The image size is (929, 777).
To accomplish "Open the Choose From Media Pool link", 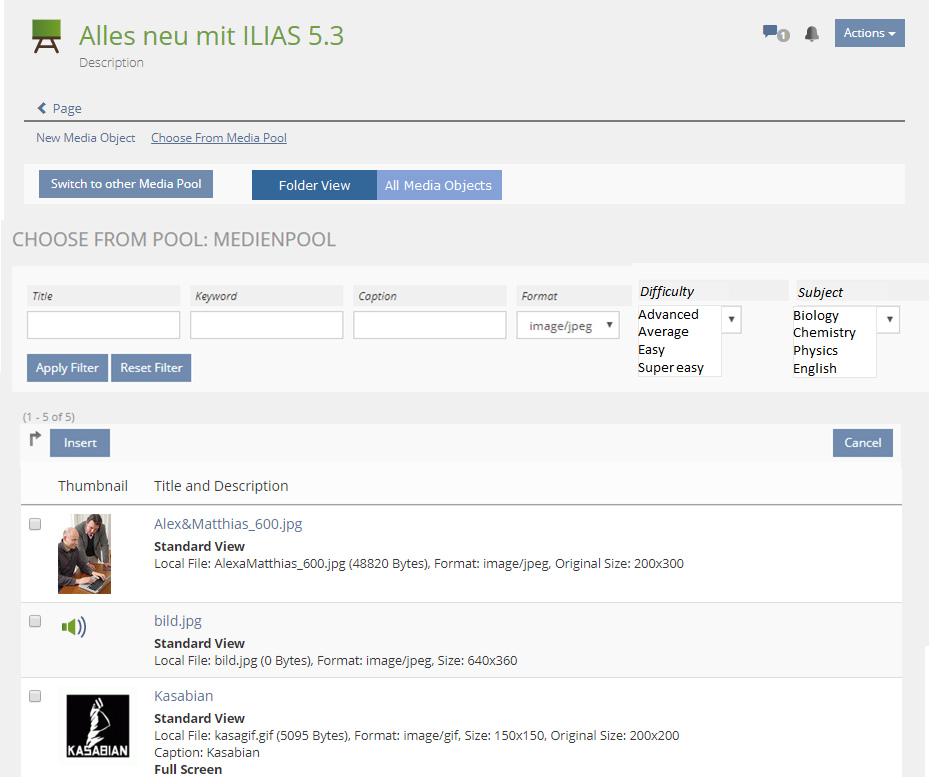I will [x=218, y=138].
